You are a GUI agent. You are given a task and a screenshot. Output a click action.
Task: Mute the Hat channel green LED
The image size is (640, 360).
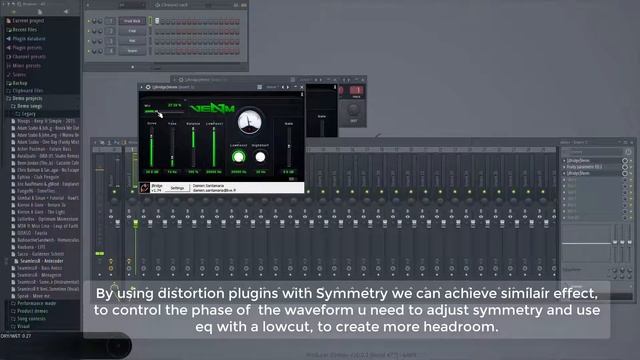[x=89, y=41]
